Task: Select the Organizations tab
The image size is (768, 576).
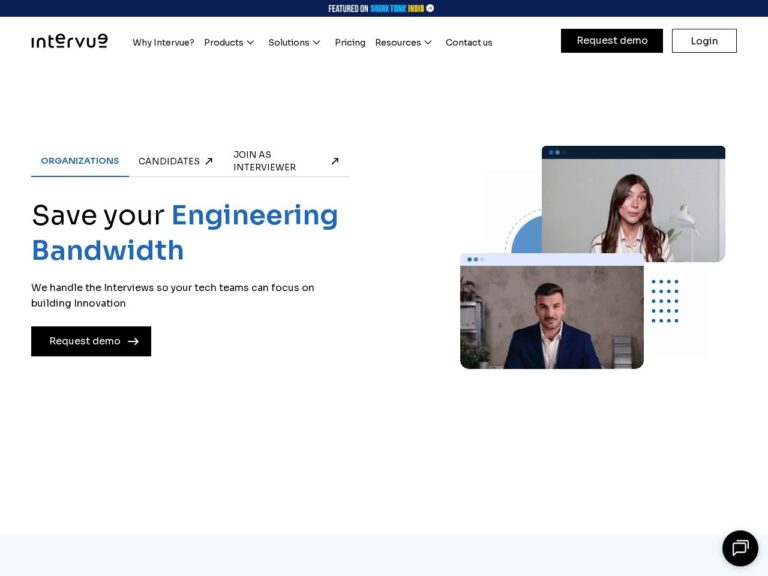Action: 80,161
